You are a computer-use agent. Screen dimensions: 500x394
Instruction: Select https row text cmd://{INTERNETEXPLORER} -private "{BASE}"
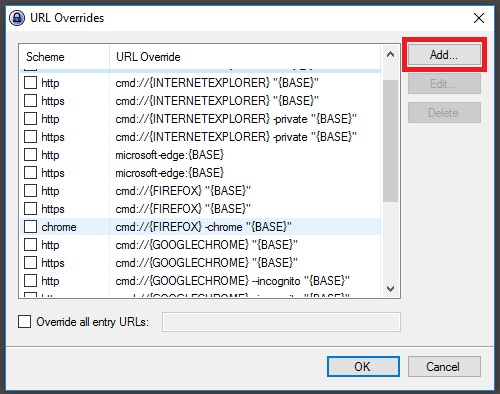pyautogui.click(x=236, y=137)
